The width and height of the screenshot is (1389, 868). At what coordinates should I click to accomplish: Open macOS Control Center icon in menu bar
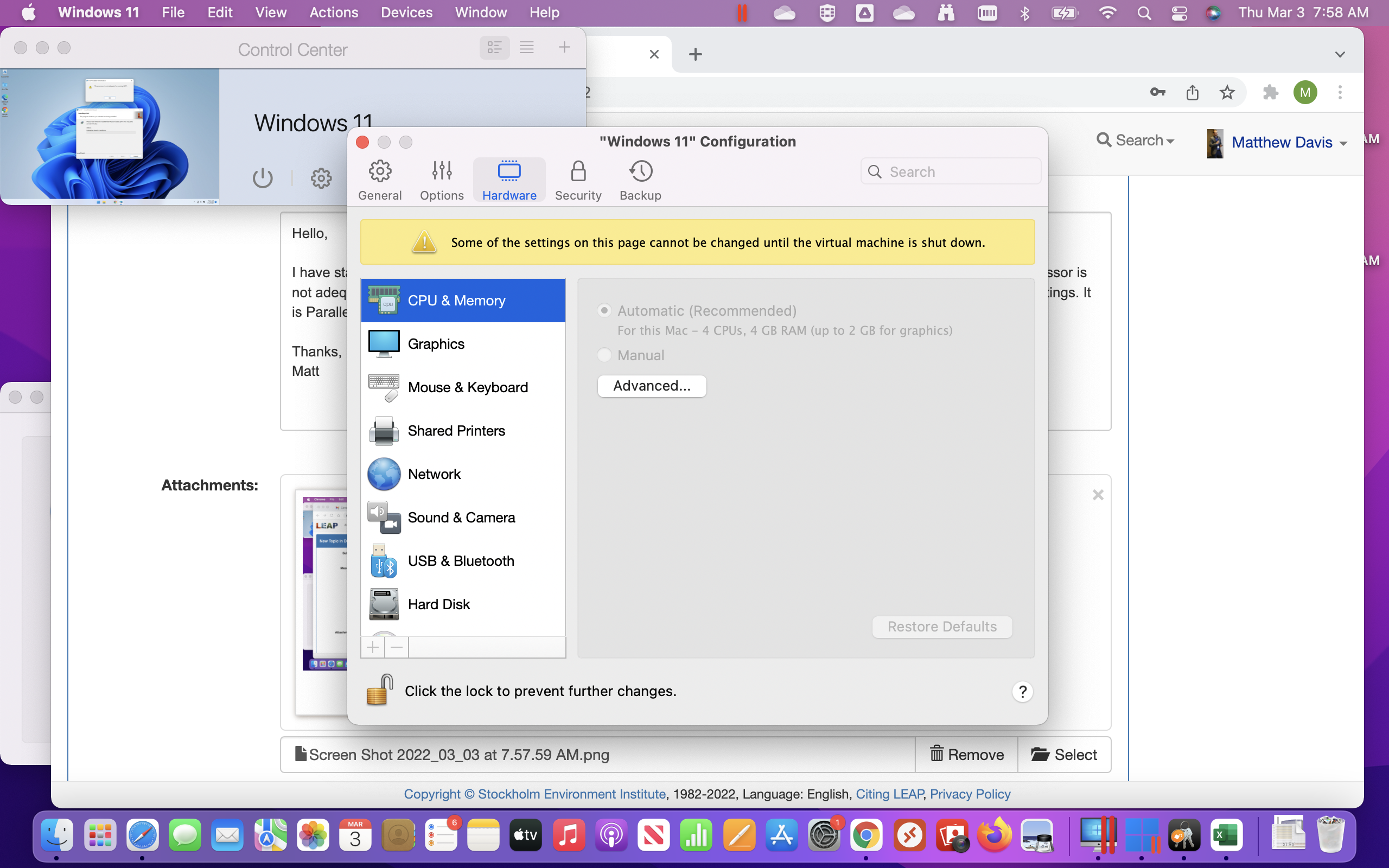1179,12
